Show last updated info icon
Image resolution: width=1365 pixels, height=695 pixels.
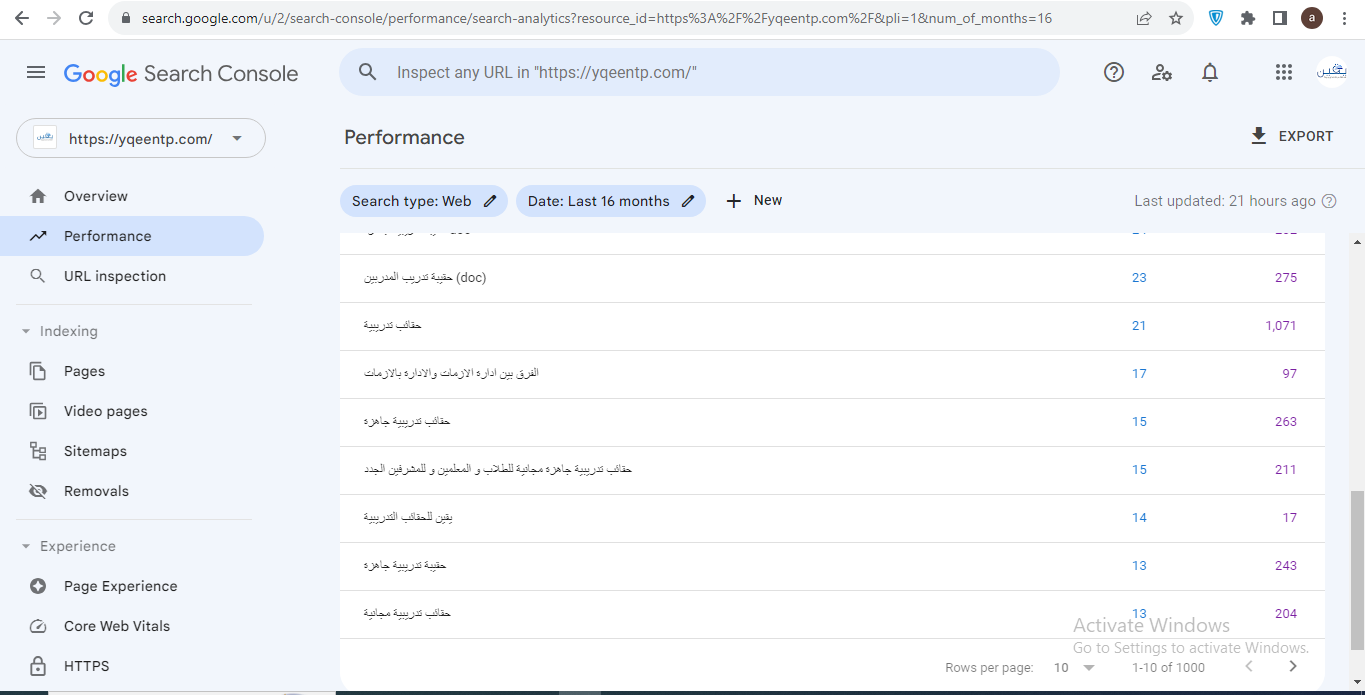click(1329, 201)
